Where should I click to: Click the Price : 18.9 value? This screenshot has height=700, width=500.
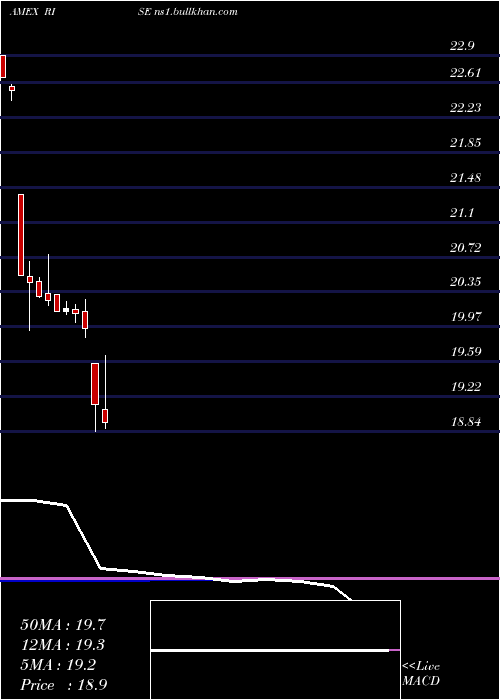[63, 684]
